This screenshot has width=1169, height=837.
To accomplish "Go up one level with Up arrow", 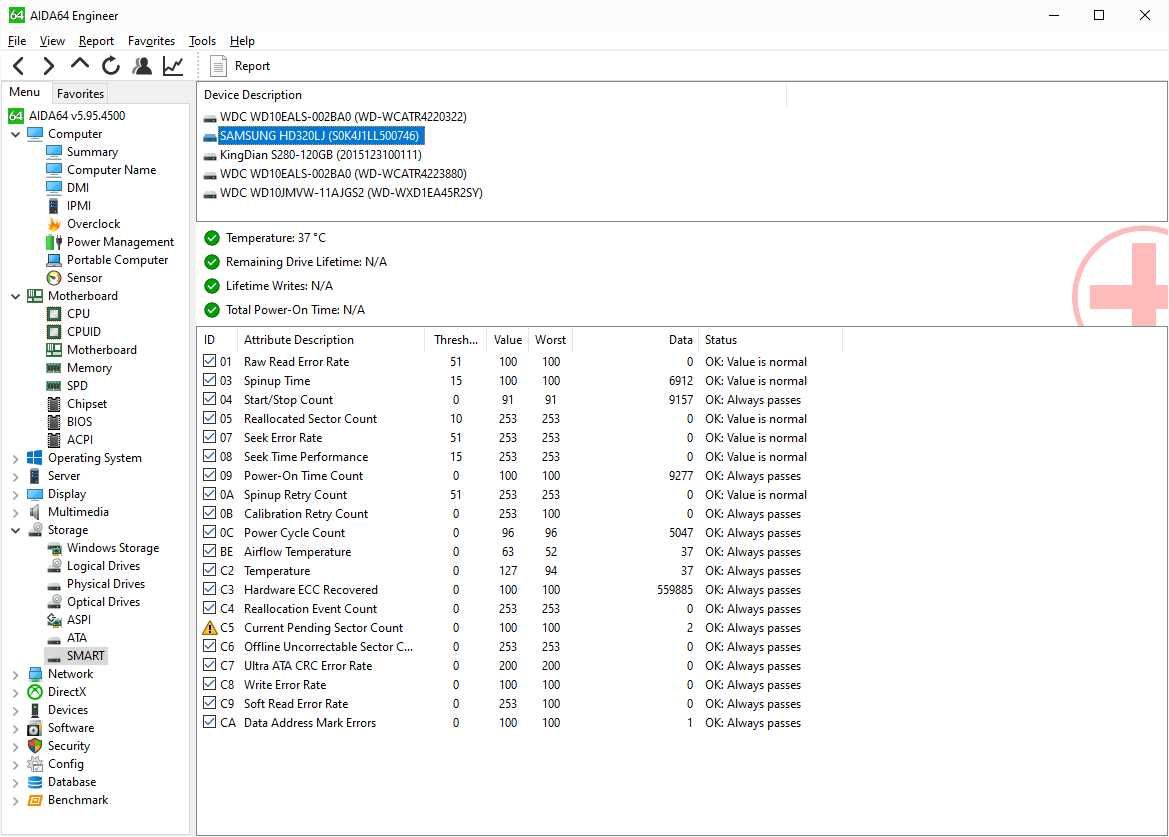I will click(x=80, y=66).
